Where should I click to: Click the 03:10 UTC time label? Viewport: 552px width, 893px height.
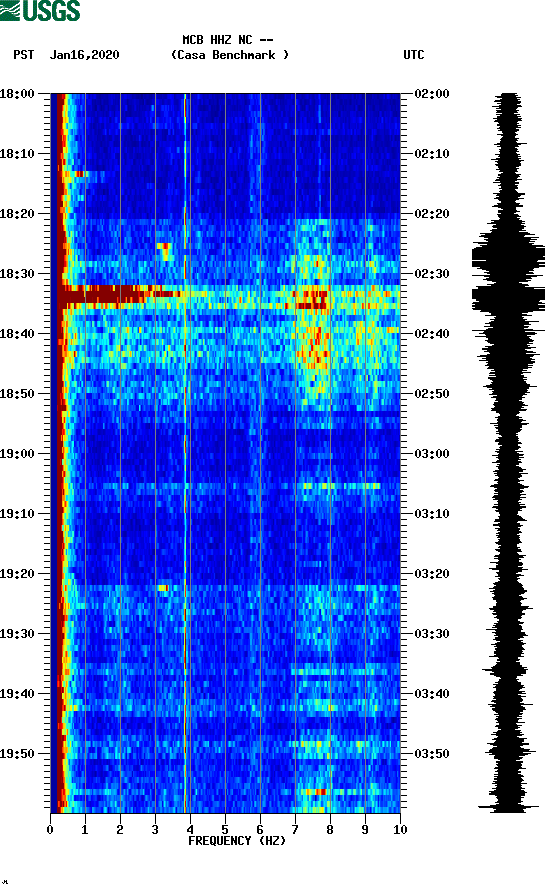click(432, 514)
